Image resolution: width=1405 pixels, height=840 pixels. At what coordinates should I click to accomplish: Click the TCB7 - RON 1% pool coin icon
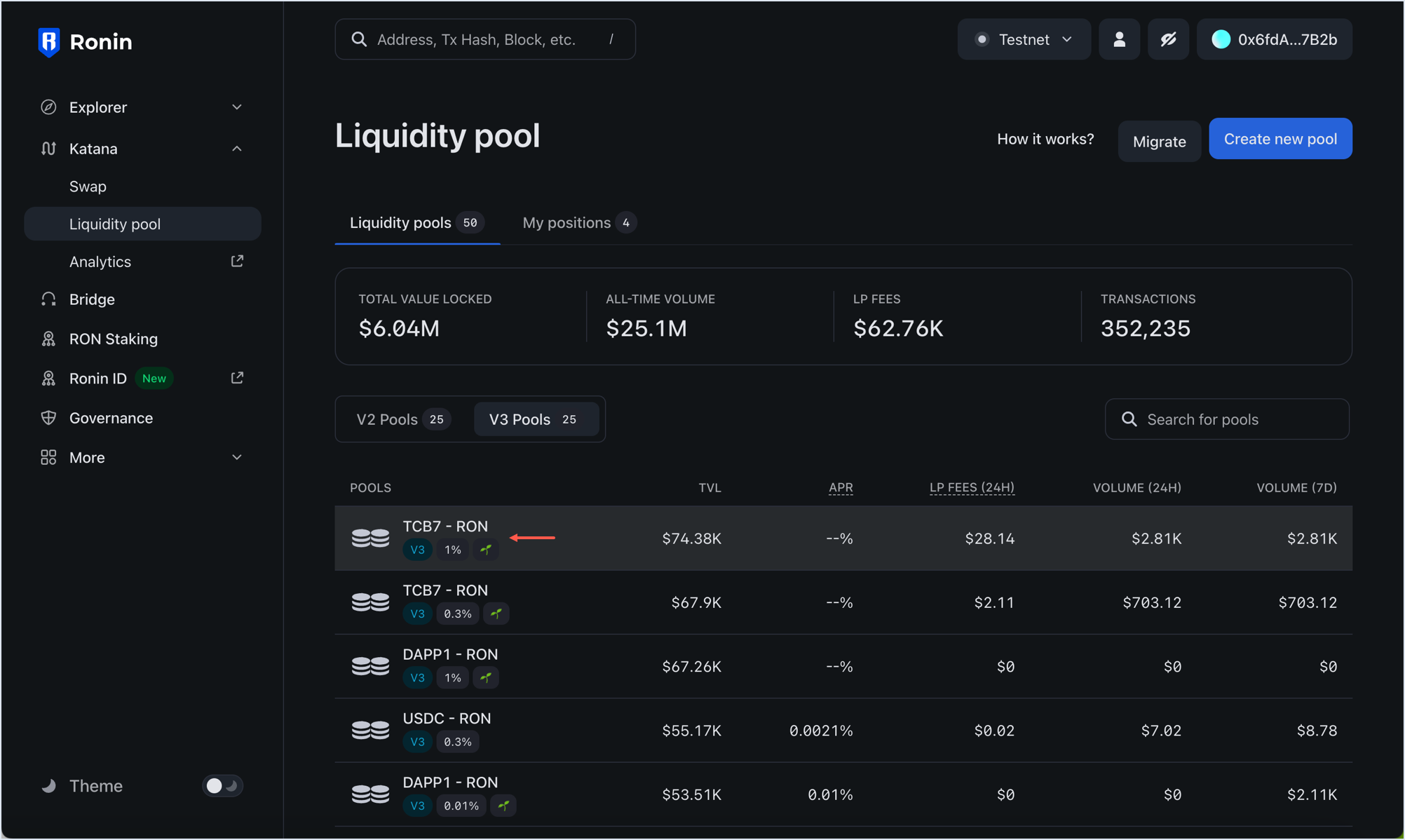(x=370, y=538)
